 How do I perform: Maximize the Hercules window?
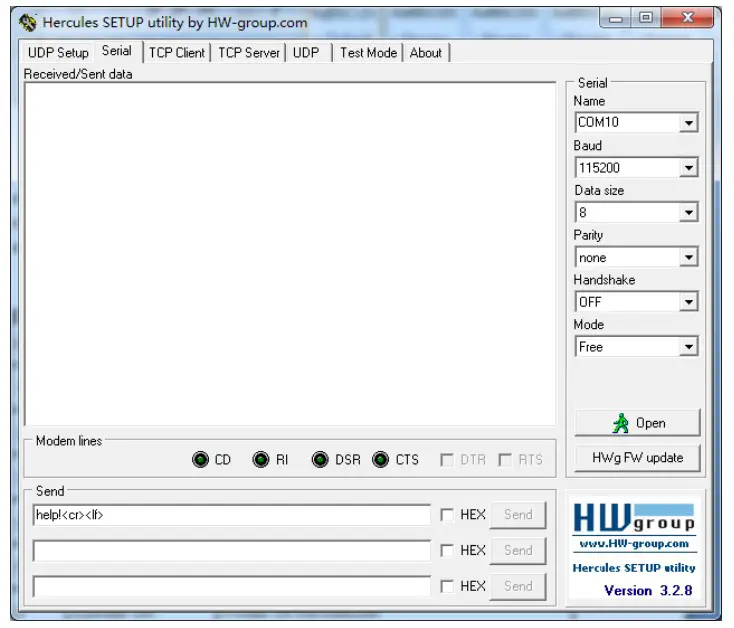(x=646, y=18)
